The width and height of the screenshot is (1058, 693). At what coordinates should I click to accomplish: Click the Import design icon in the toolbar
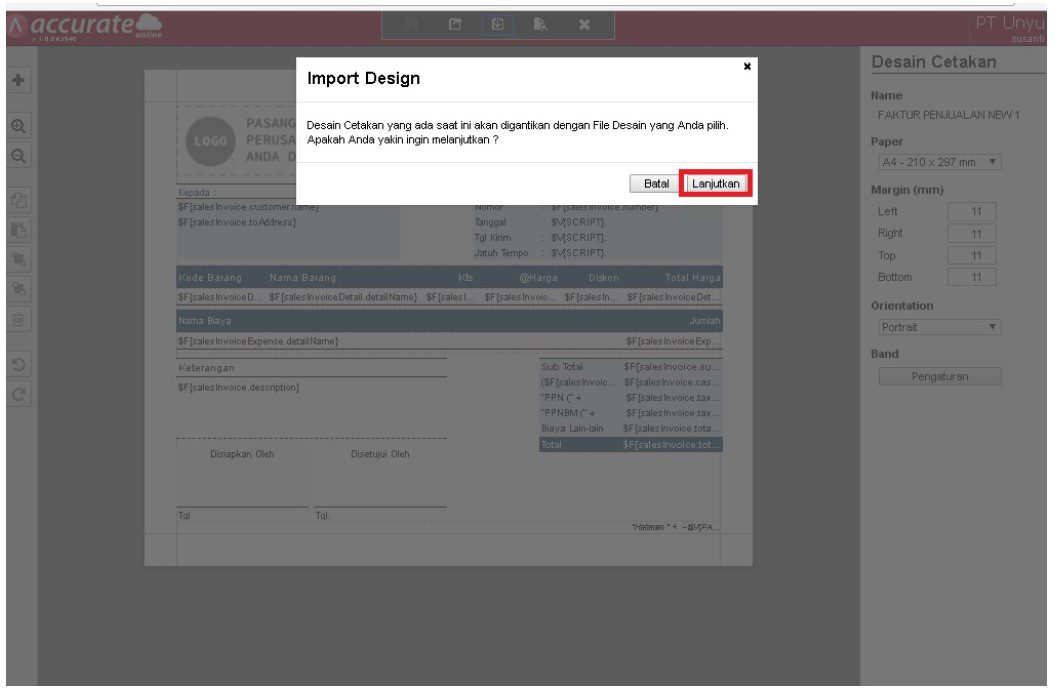pos(499,26)
